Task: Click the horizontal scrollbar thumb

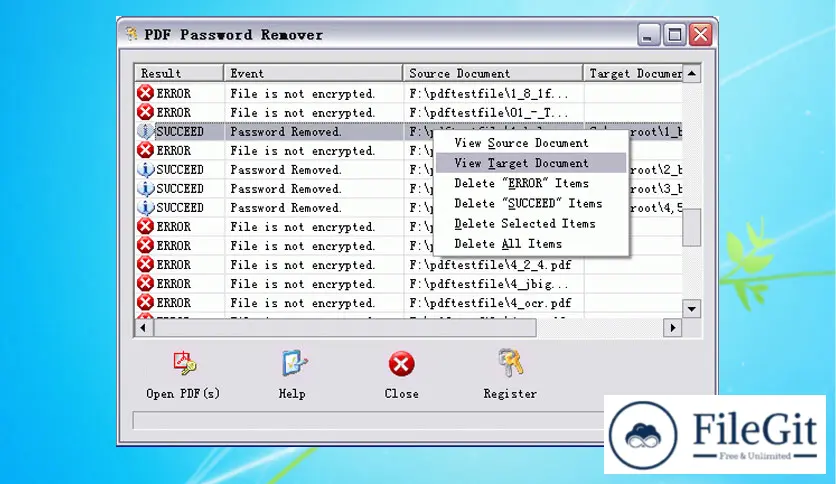Action: 345,328
